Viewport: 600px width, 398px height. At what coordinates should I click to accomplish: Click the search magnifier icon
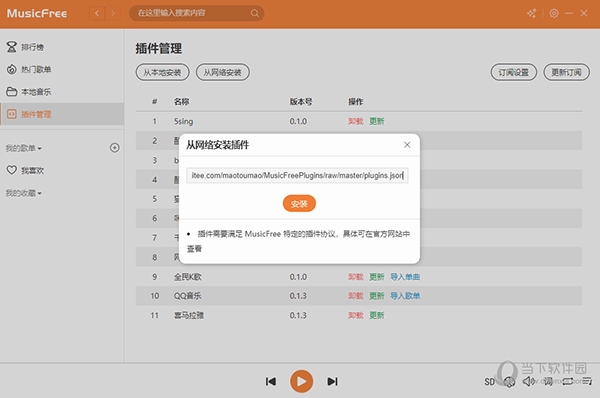tap(254, 13)
